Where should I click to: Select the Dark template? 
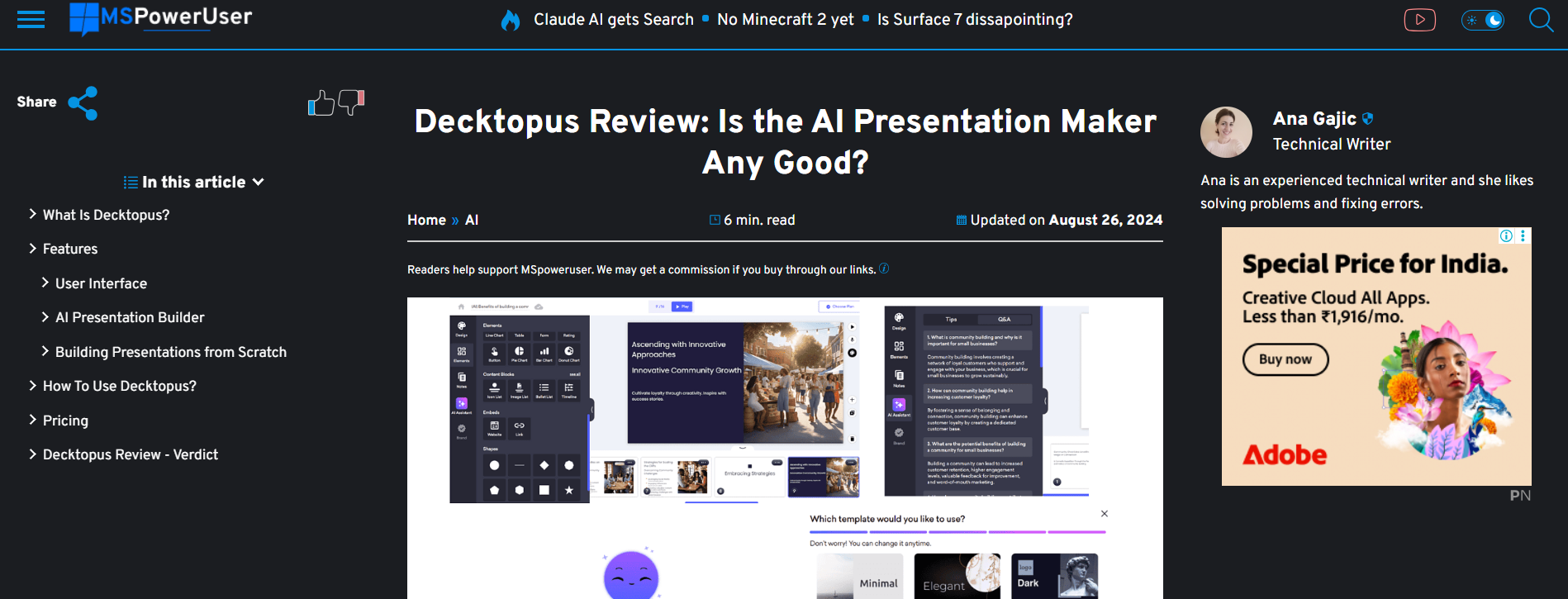(x=1055, y=576)
